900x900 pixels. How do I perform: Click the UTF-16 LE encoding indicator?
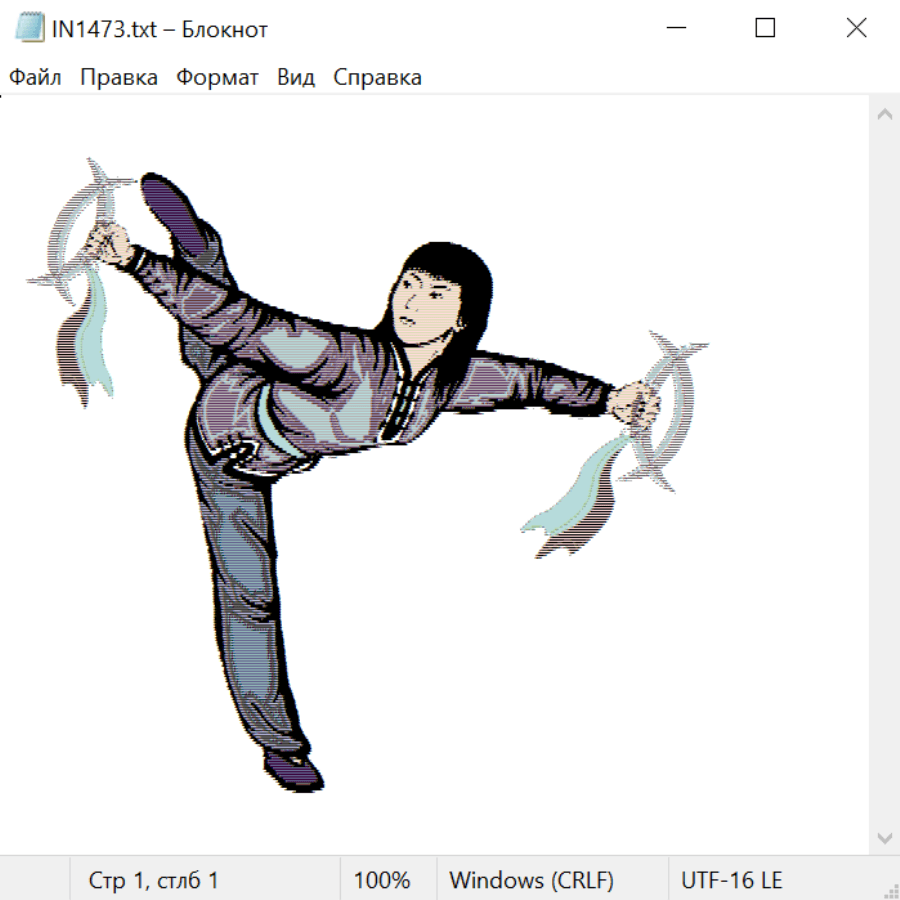click(x=731, y=880)
